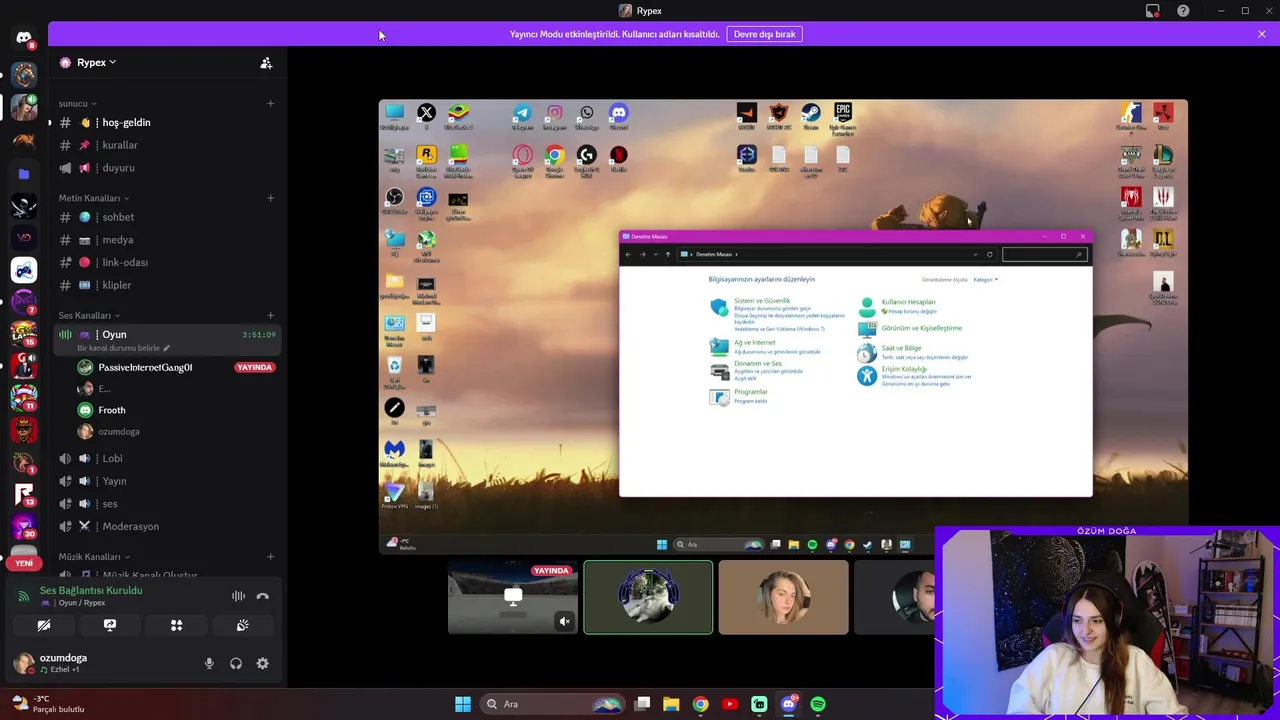Collapse the sunucu category
This screenshot has height=720, width=1280.
pos(77,103)
